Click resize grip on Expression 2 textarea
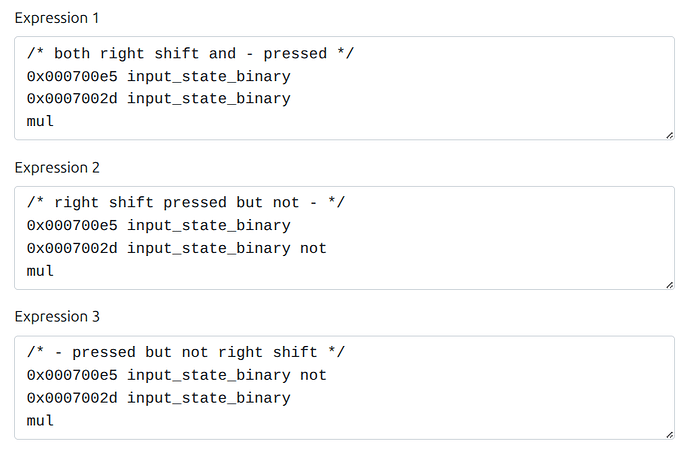Screen dimensions: 690x457 pos(669,285)
